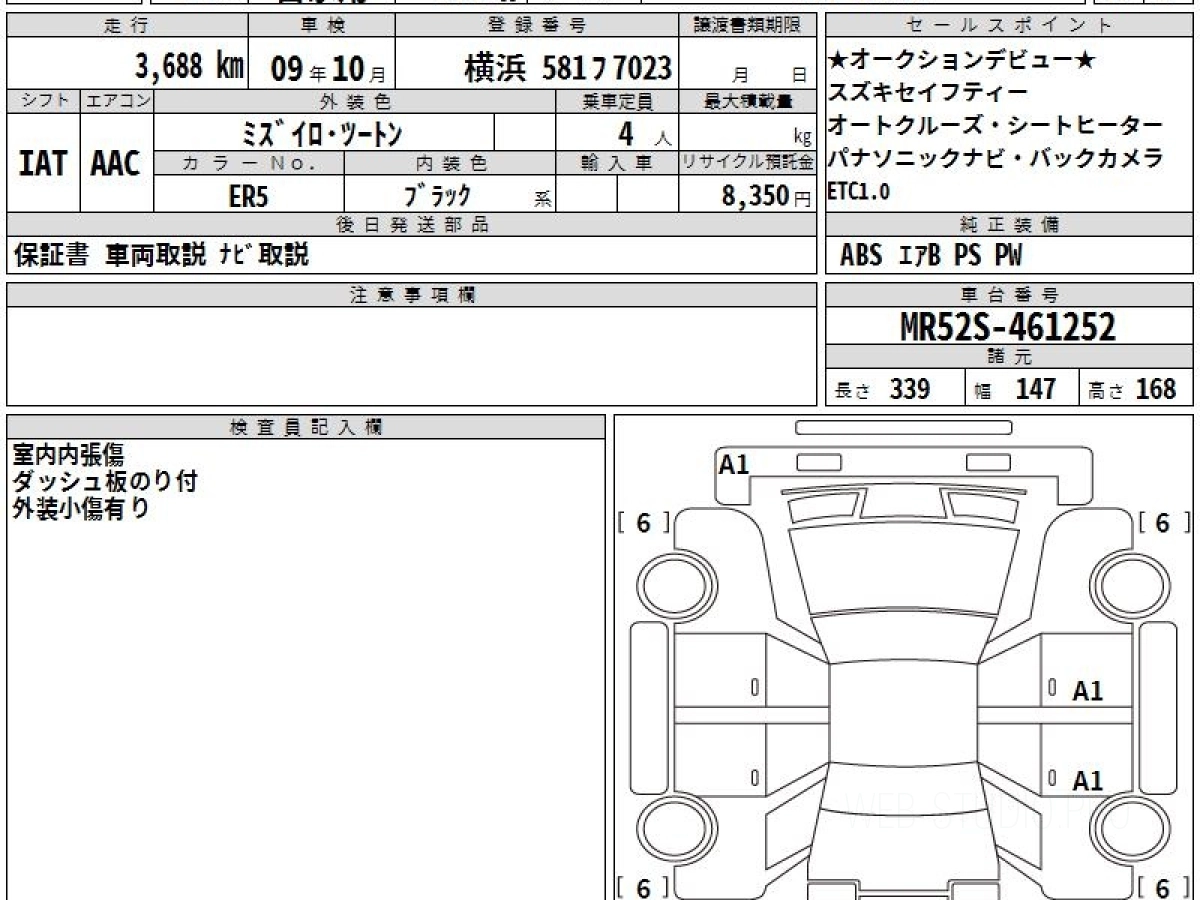1200x900 pixels.
Task: Click the [6] tire rating at top right
Action: coord(1161,523)
